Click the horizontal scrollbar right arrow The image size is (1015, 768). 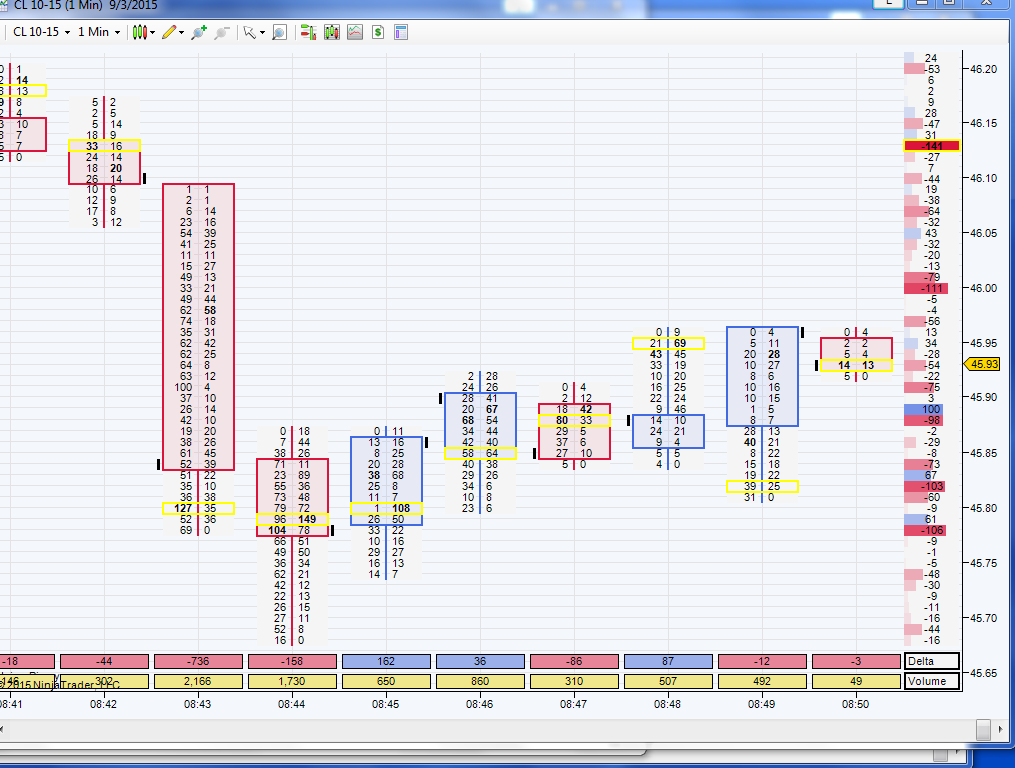(x=1001, y=730)
